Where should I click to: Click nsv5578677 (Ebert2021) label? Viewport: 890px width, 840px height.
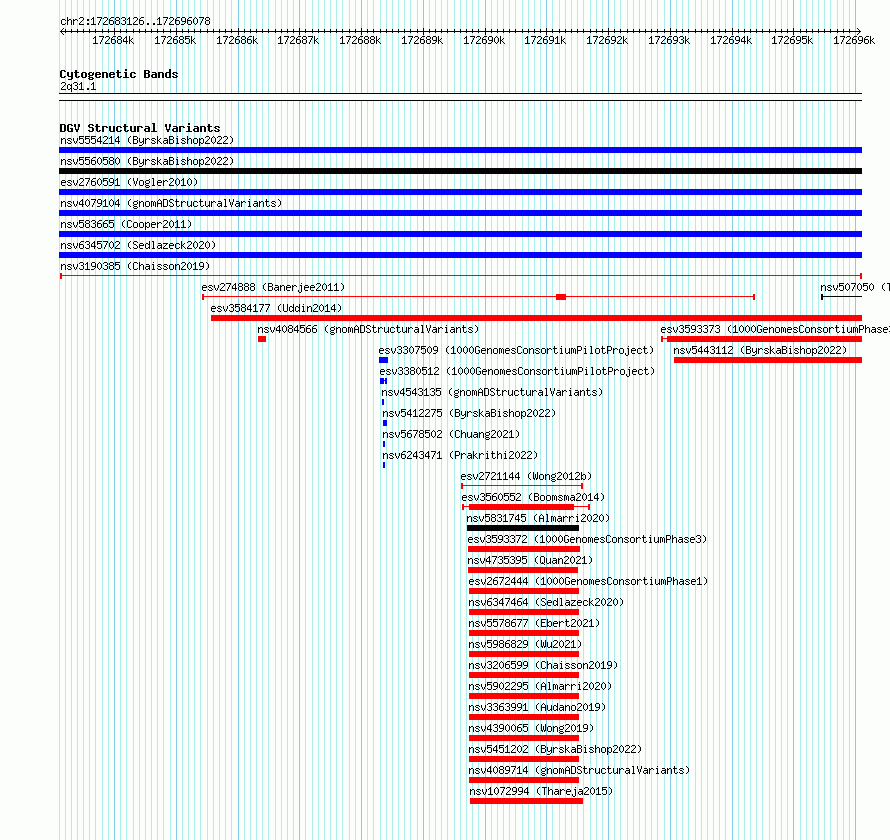coord(534,623)
